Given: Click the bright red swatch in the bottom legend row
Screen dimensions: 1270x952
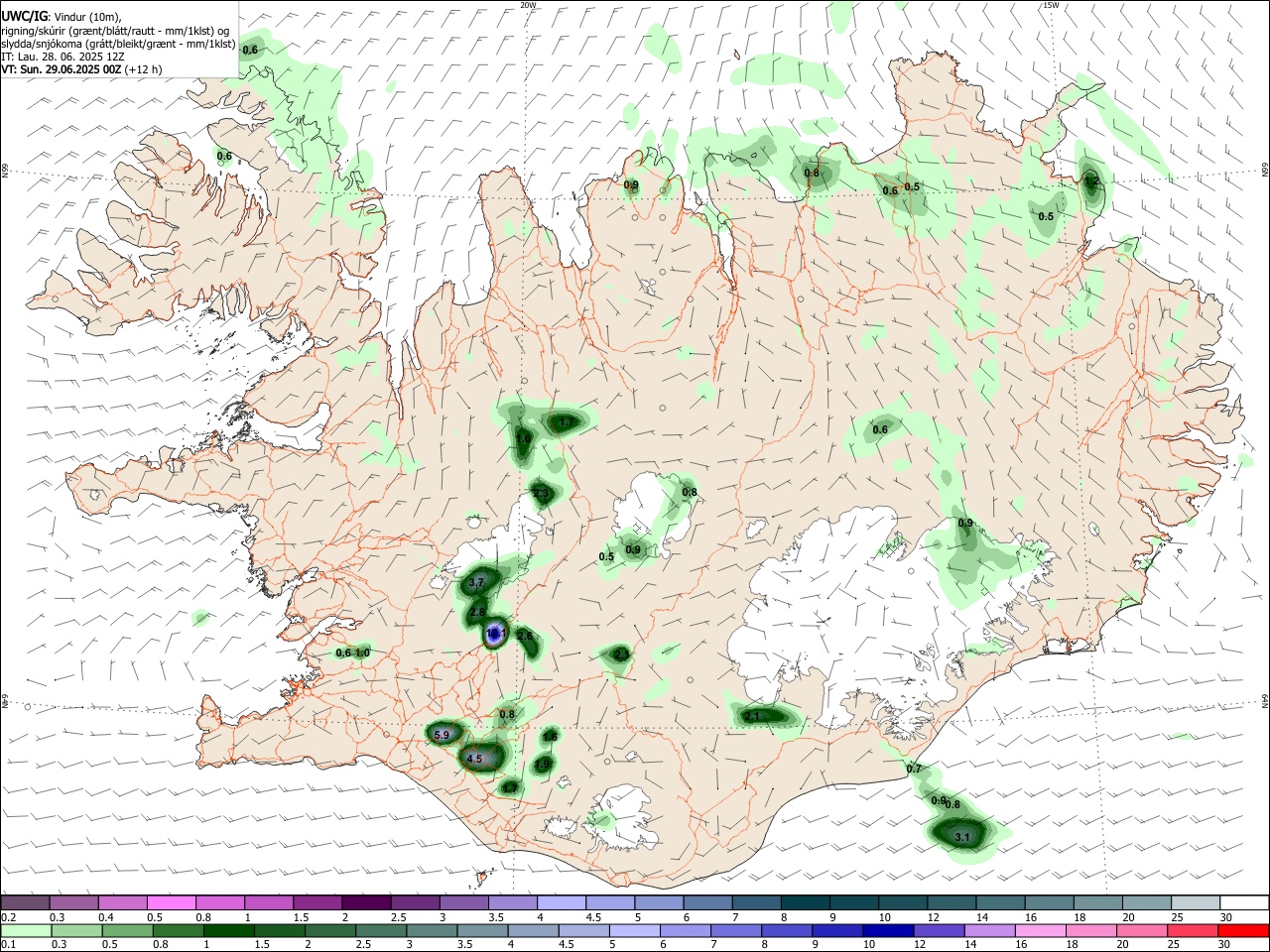Looking at the screenshot, I should 1244,930.
